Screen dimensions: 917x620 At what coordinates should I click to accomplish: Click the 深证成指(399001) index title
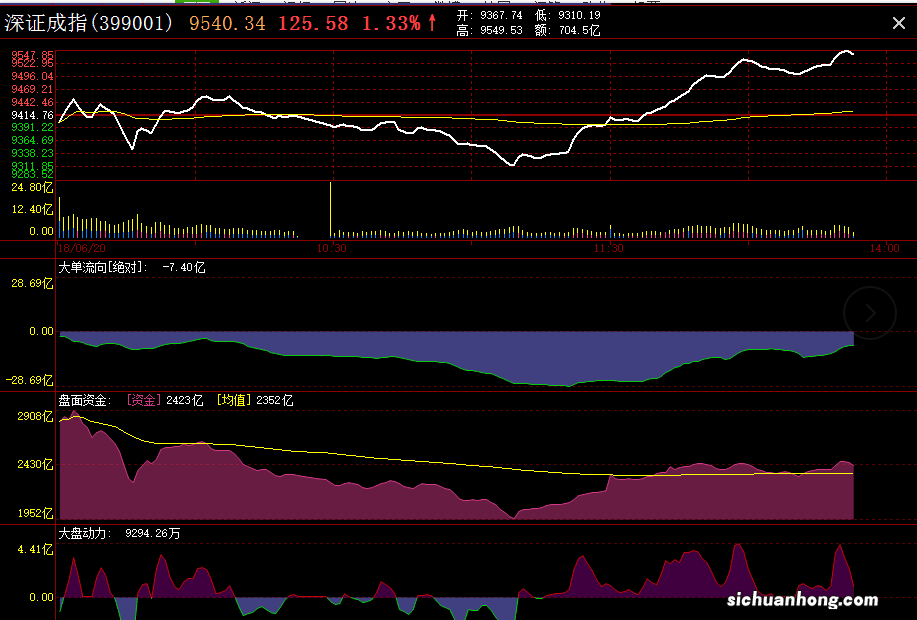(x=89, y=23)
